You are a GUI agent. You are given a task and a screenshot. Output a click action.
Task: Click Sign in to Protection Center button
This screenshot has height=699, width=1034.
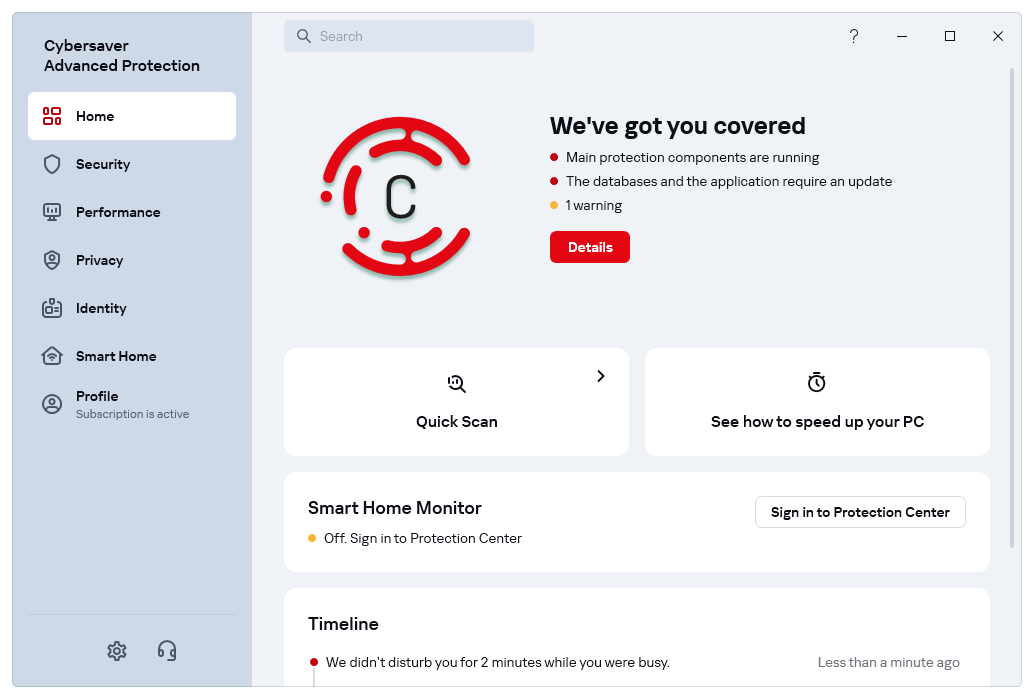860,512
